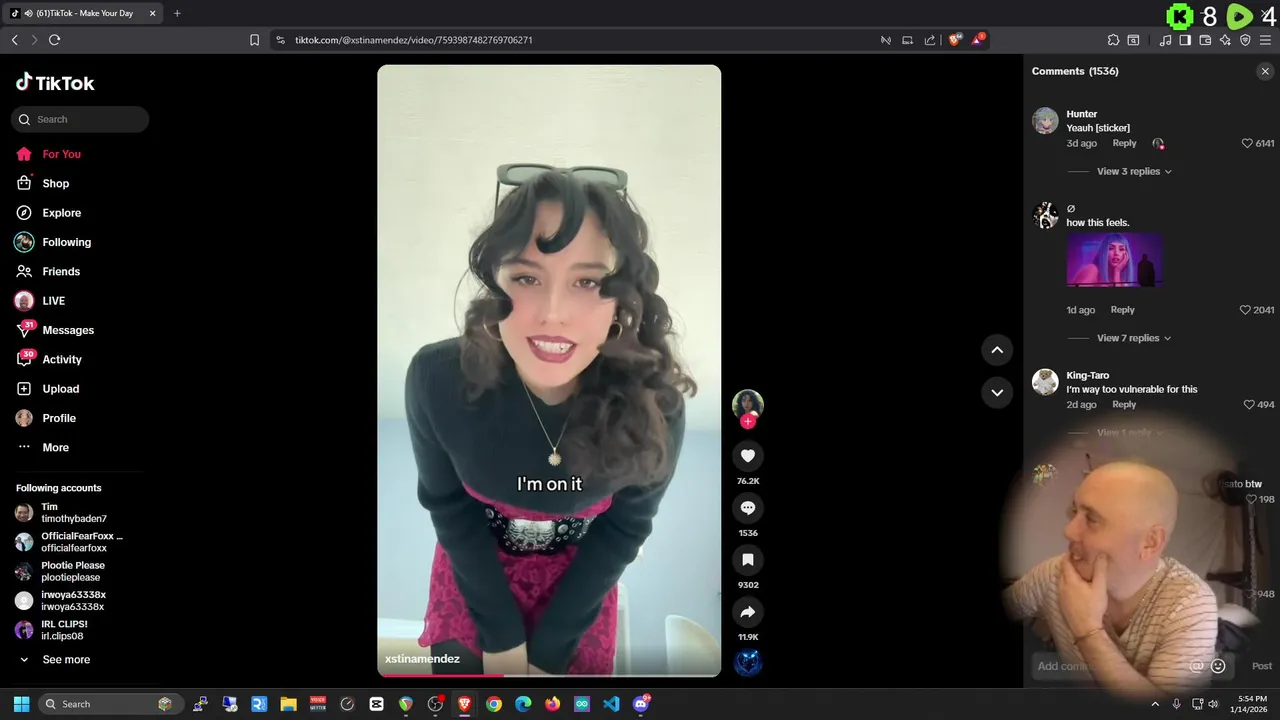This screenshot has width=1280, height=720.
Task: Open browser extensions puzzle icon
Action: point(1113,40)
